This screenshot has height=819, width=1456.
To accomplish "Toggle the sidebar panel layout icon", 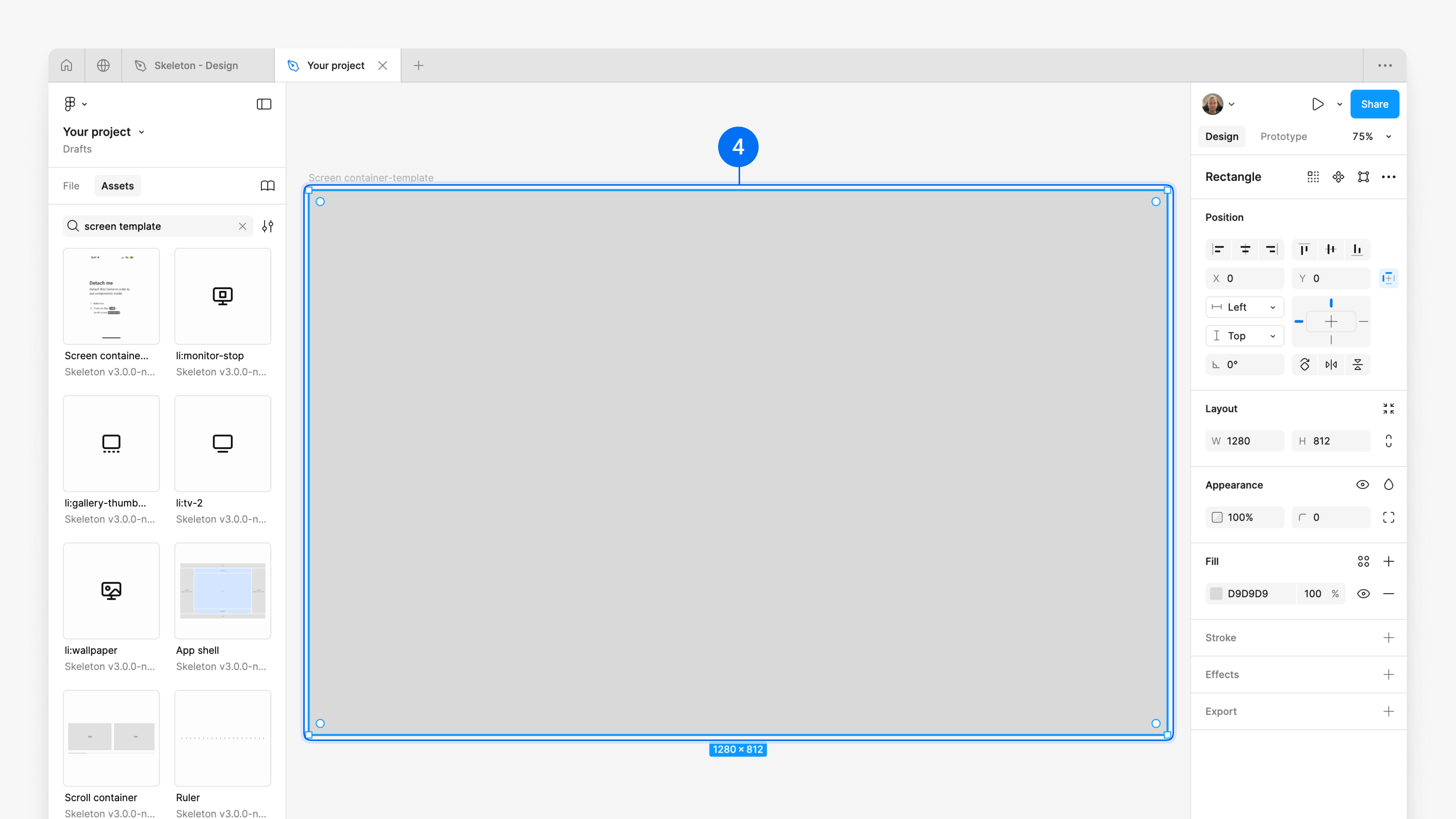I will point(264,104).
